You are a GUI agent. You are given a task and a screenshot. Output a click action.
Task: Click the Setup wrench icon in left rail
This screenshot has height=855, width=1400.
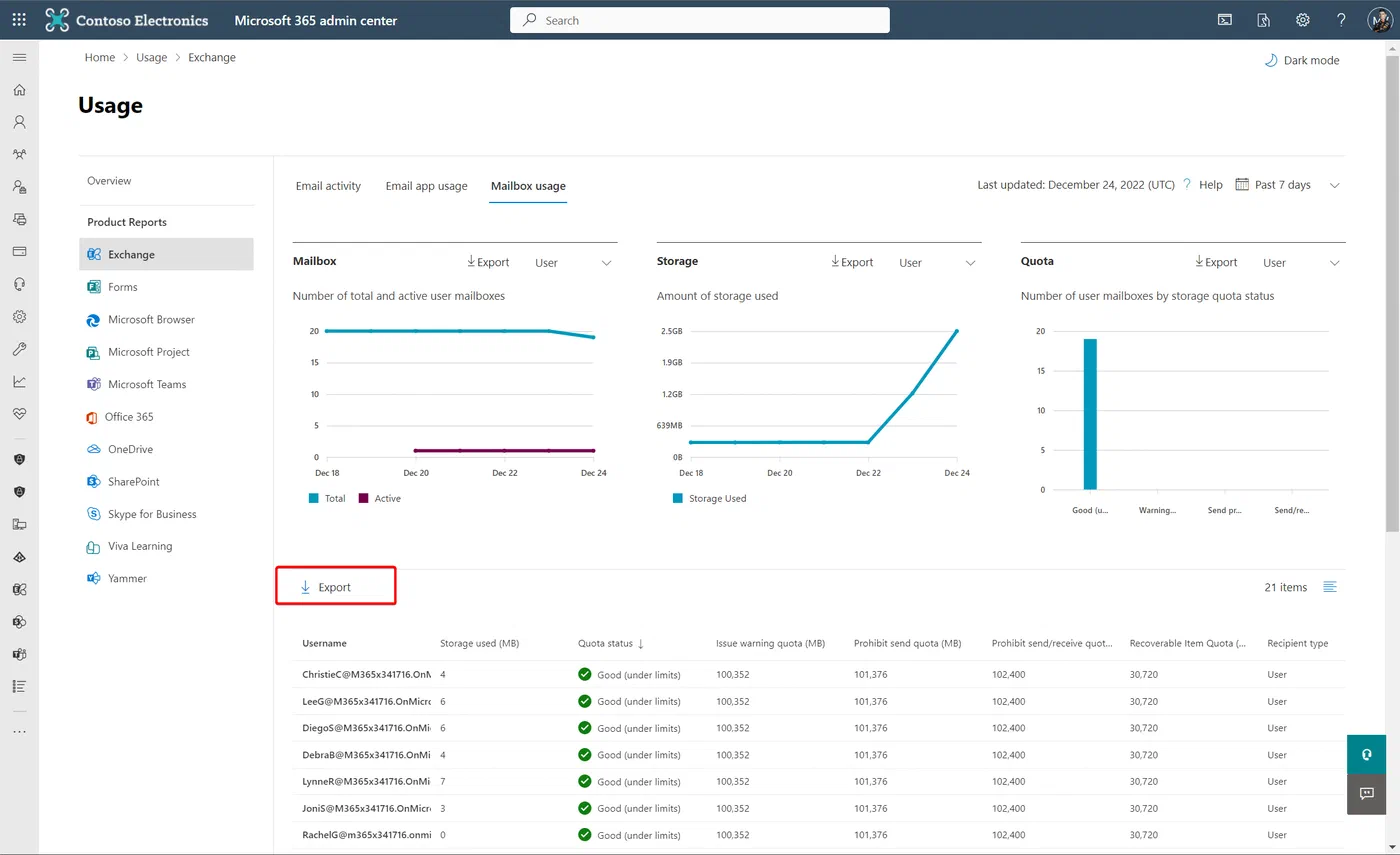19,349
